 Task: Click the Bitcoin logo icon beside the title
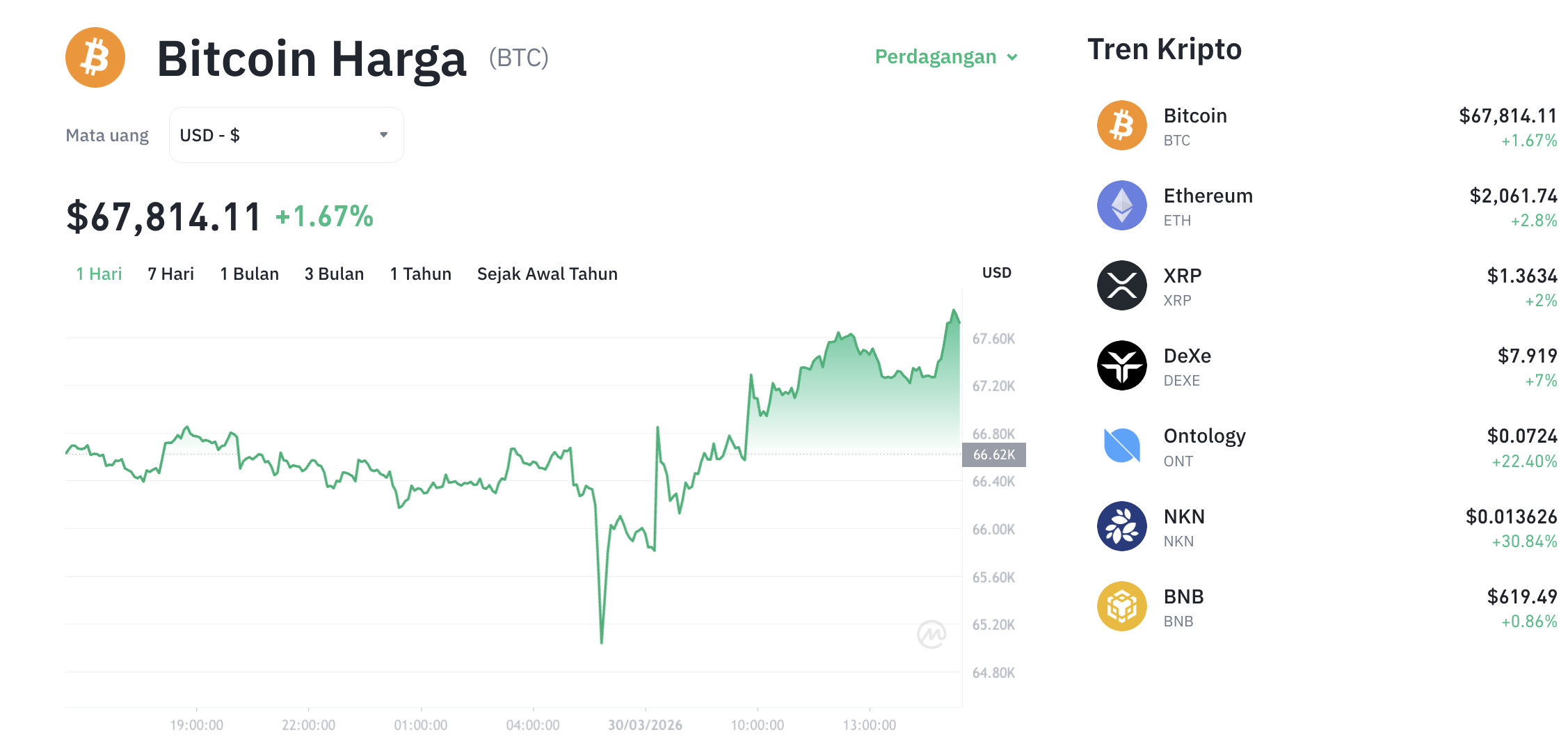pyautogui.click(x=94, y=58)
